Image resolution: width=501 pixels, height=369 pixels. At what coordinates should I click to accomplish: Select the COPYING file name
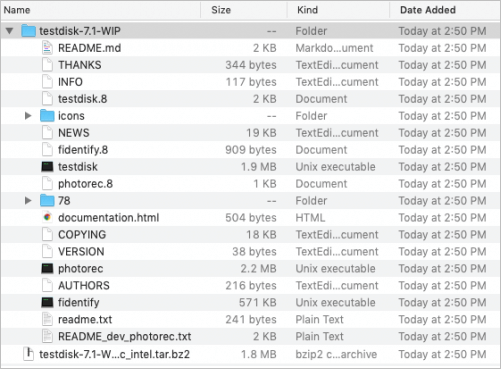click(x=82, y=235)
